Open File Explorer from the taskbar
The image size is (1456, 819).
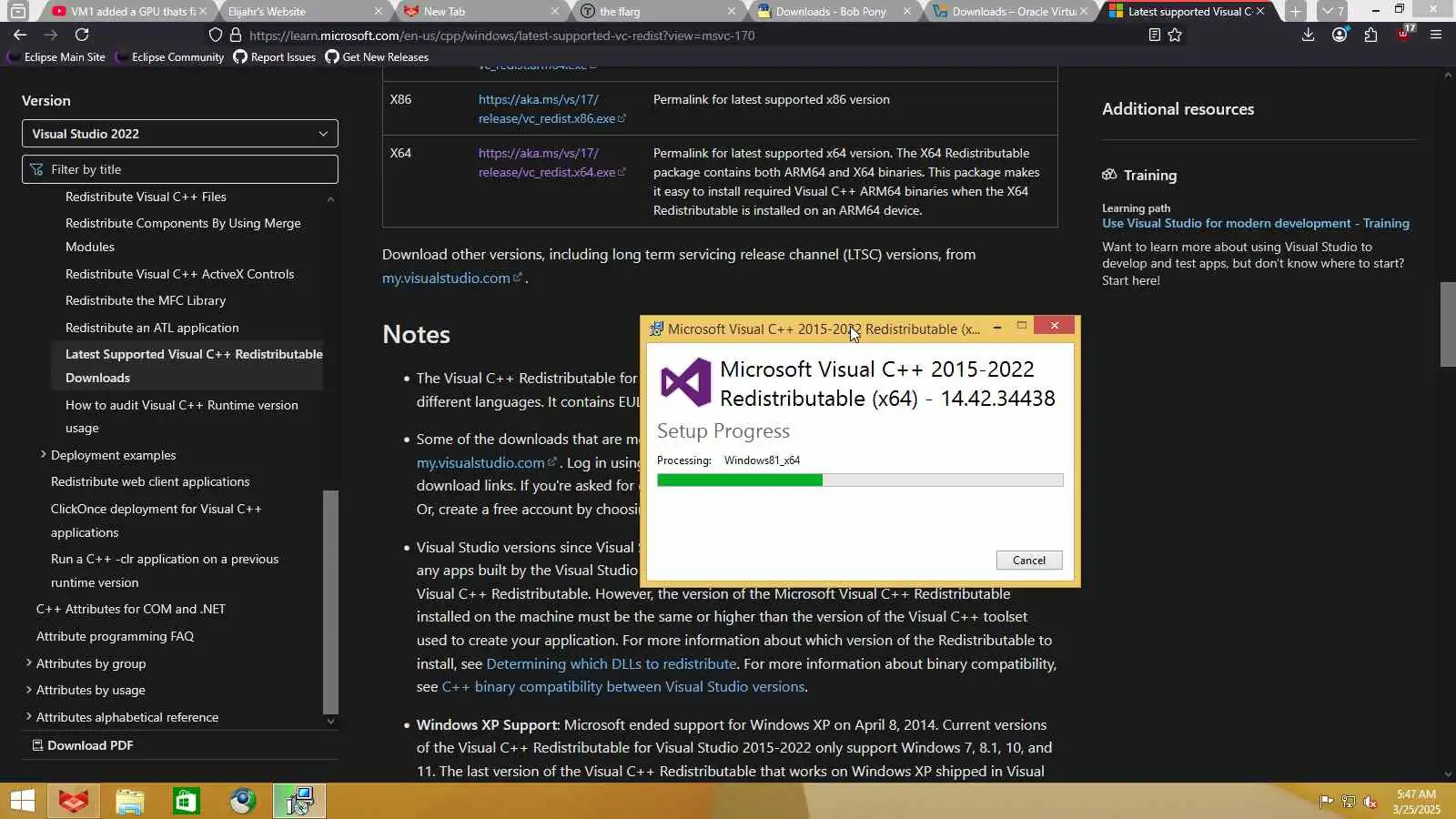(130, 801)
